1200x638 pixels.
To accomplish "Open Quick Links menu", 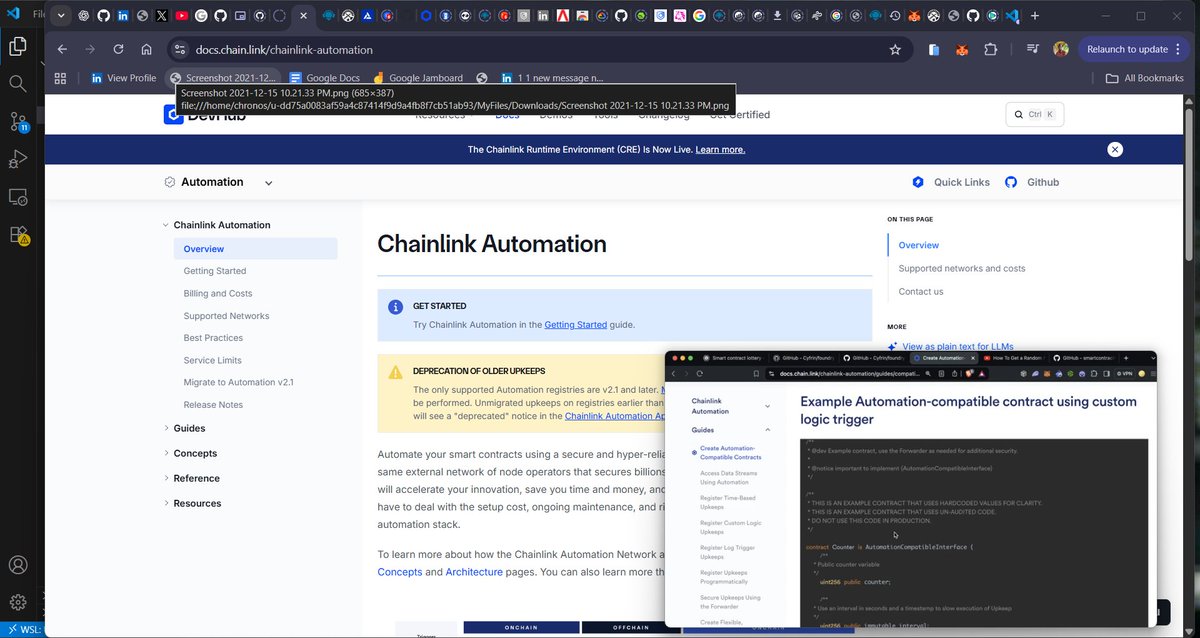I will (951, 182).
